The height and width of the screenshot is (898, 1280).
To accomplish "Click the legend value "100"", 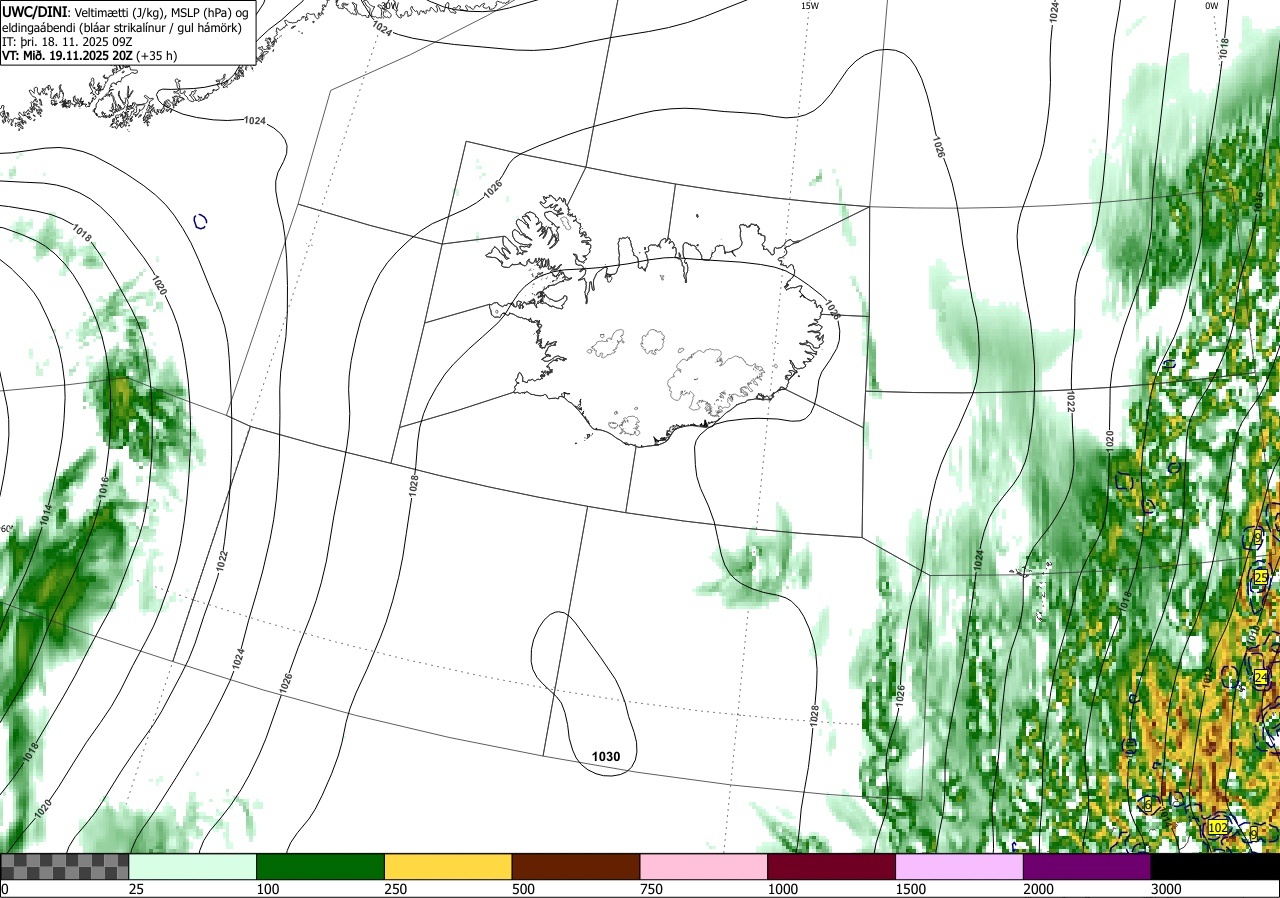I will pos(268,889).
